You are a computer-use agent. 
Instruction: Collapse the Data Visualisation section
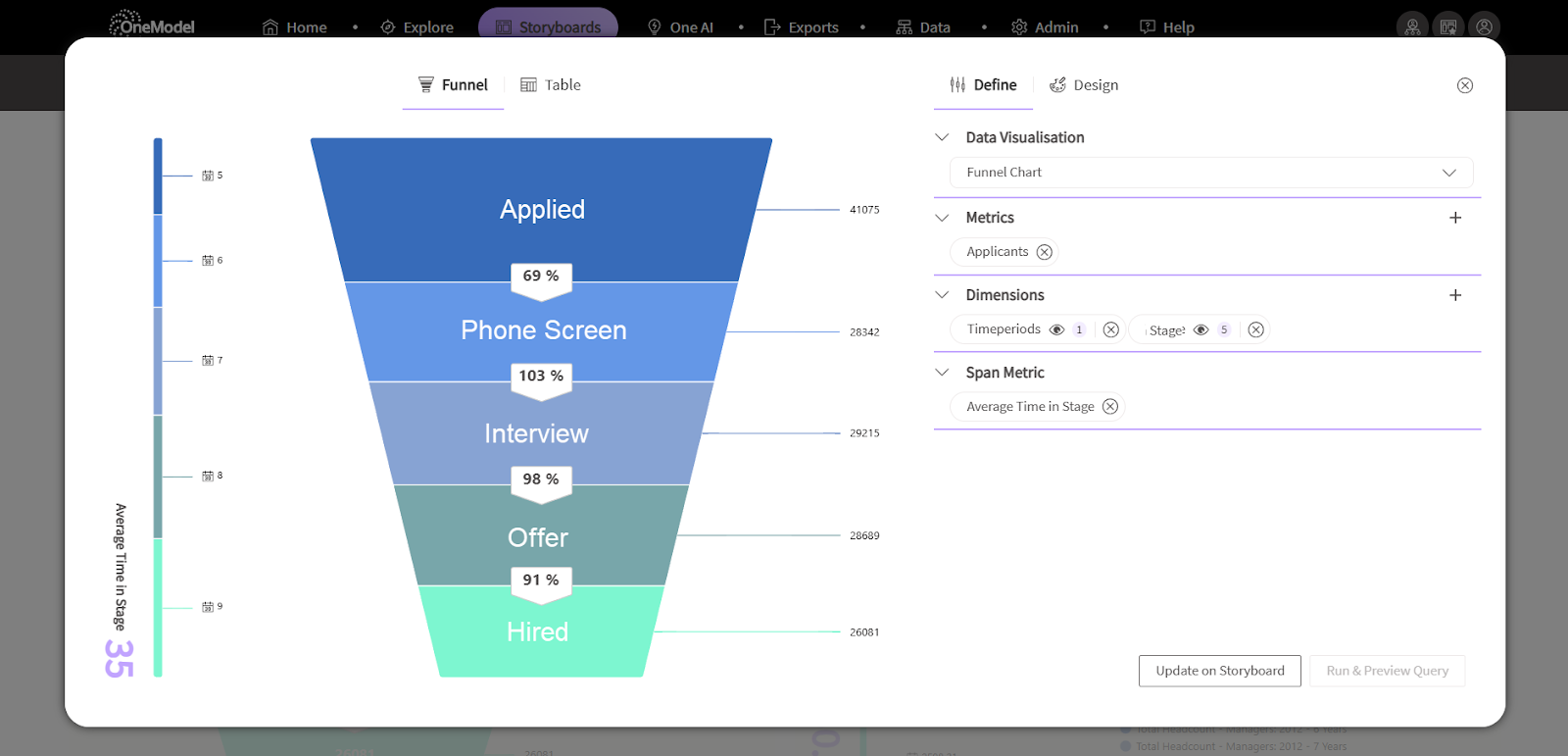point(943,137)
